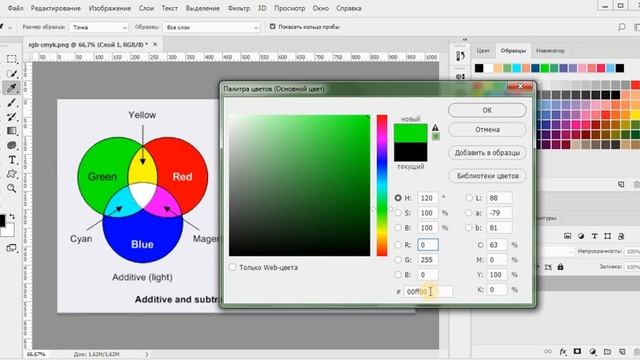
Task: Expand the Непрозрачность opacity field
Action: (x=632, y=251)
